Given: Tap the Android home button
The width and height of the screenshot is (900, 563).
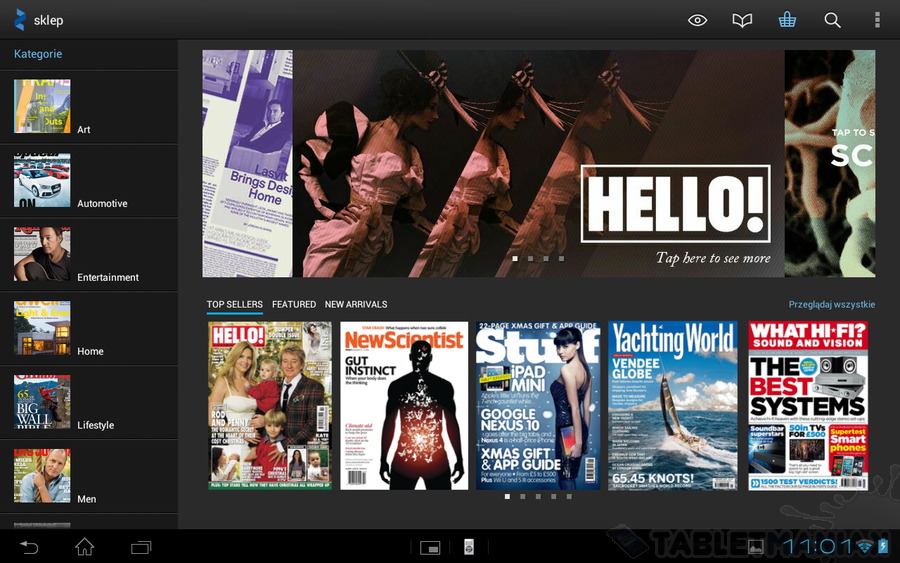Looking at the screenshot, I should pyautogui.click(x=85, y=547).
